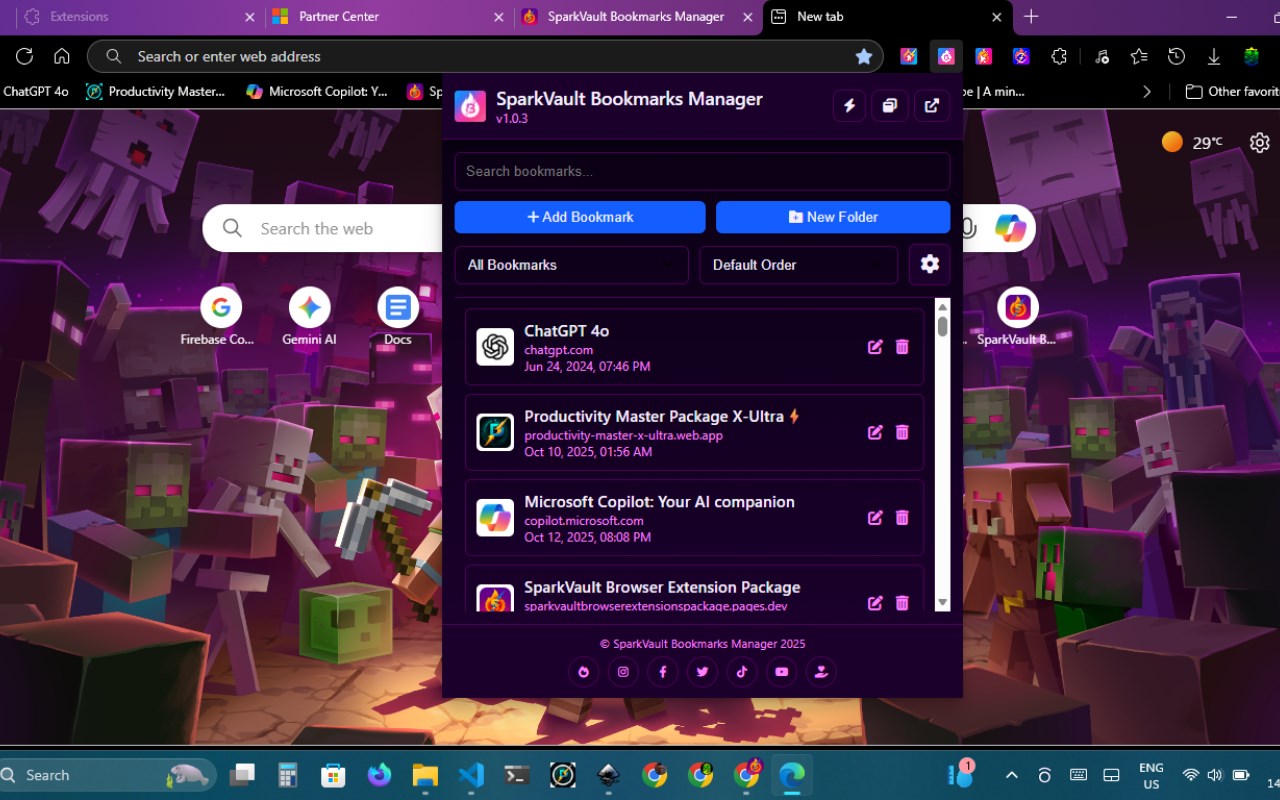The height and width of the screenshot is (800, 1280).
Task: Delete the SparkVault Browser Extension Package bookmark
Action: [902, 602]
